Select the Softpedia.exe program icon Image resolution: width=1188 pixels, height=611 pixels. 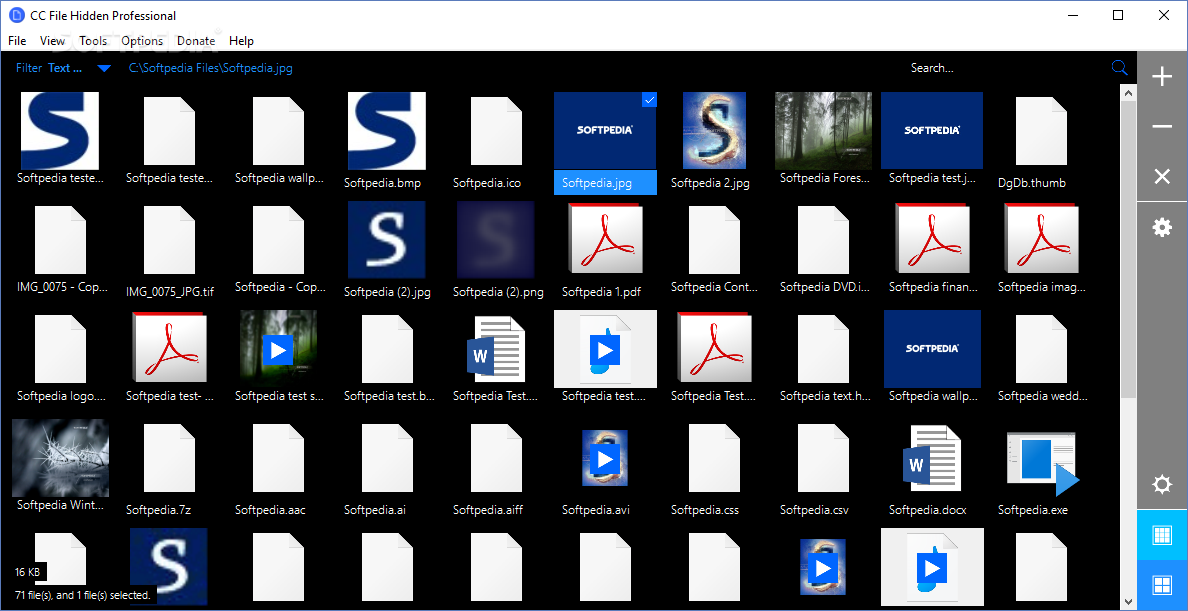pyautogui.click(x=1042, y=462)
